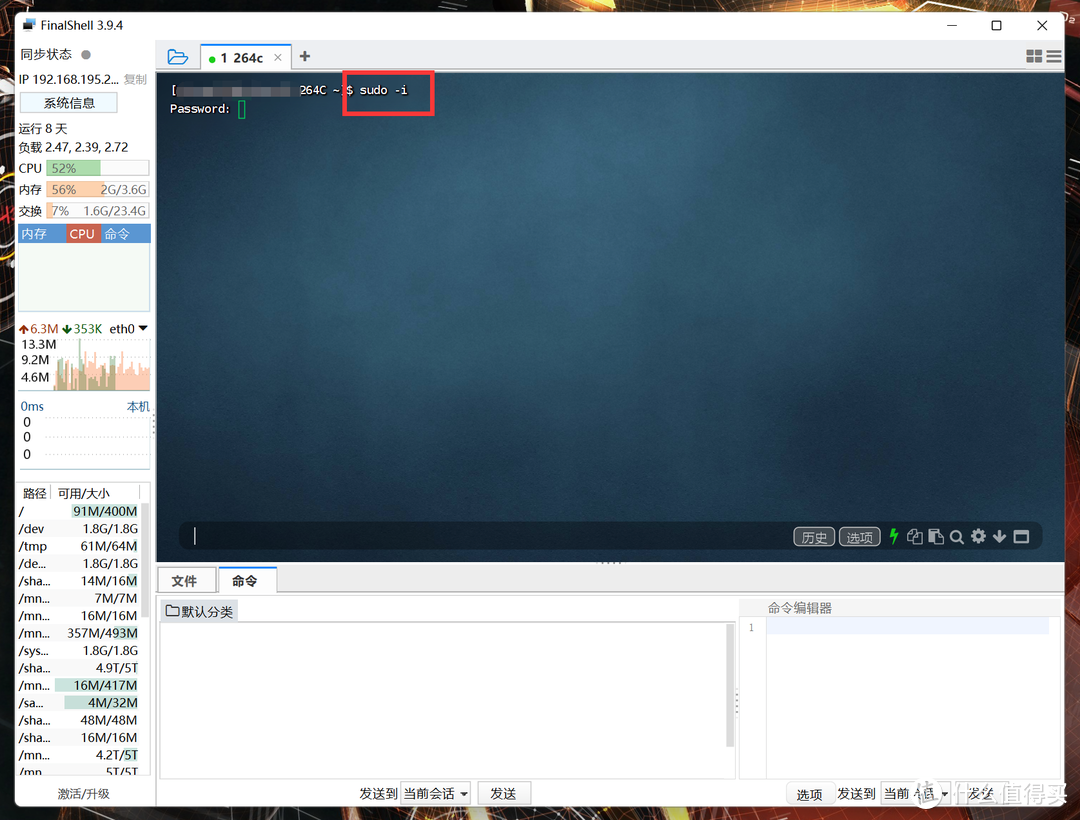The image size is (1080, 820).
Task: Maximize the terminal with the window icon
Action: point(1021,536)
